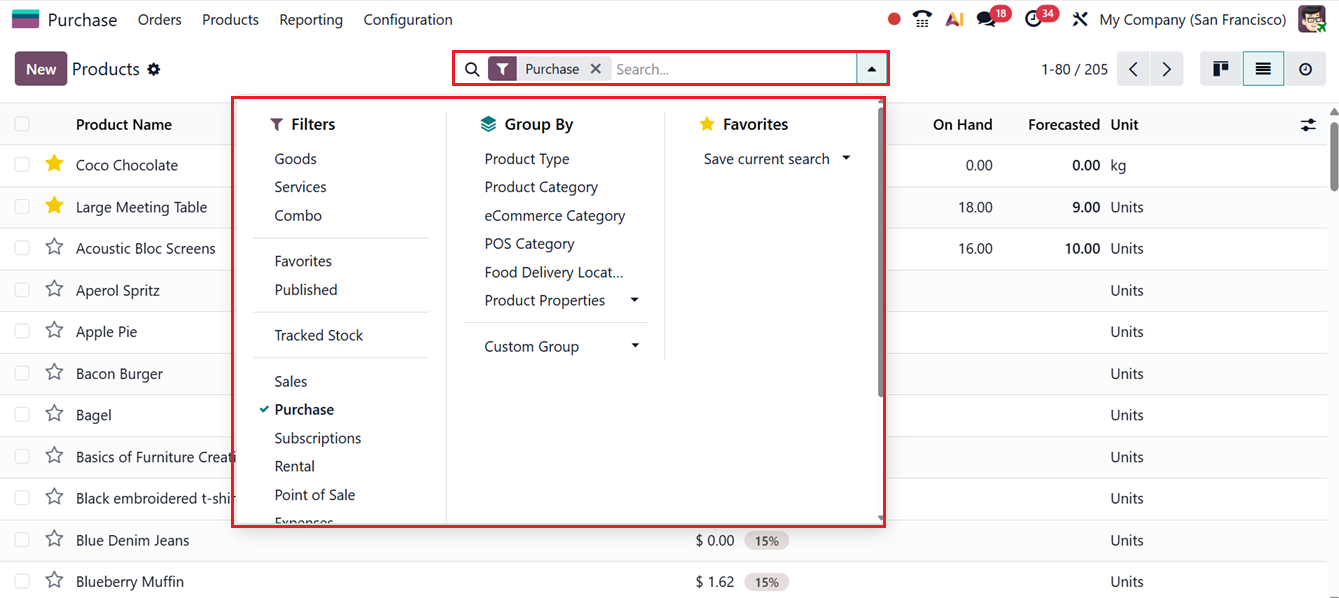Open the conversations messaging panel

[988, 18]
